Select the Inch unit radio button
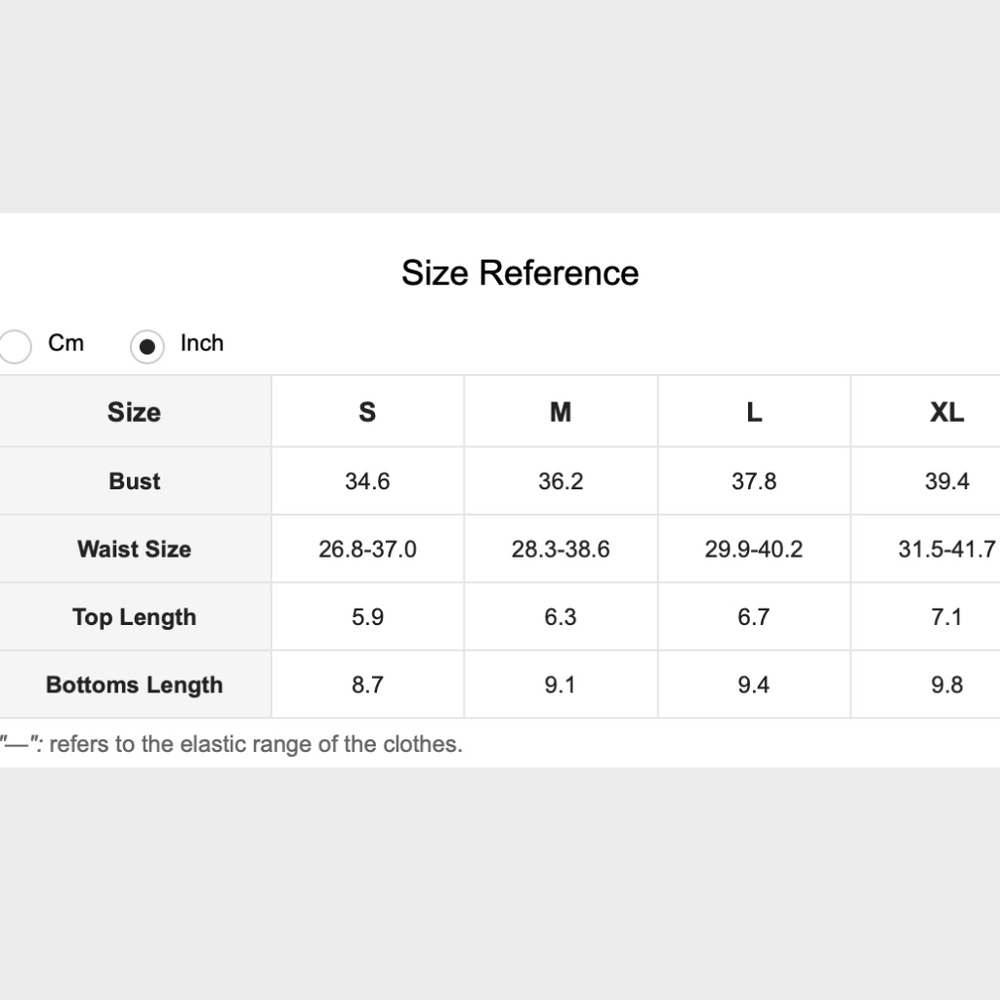 tap(147, 347)
